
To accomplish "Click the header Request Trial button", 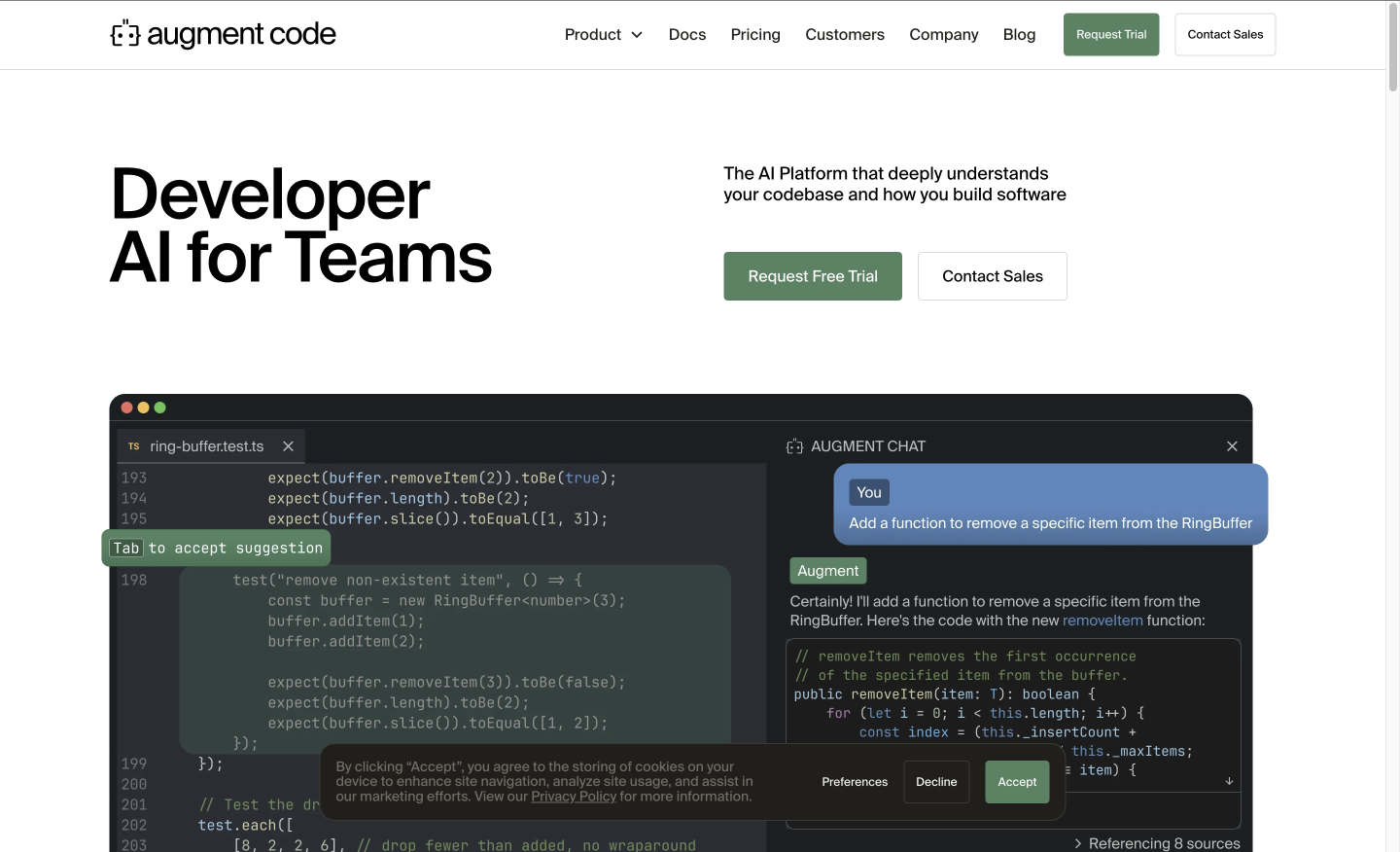I will tap(1111, 34).
